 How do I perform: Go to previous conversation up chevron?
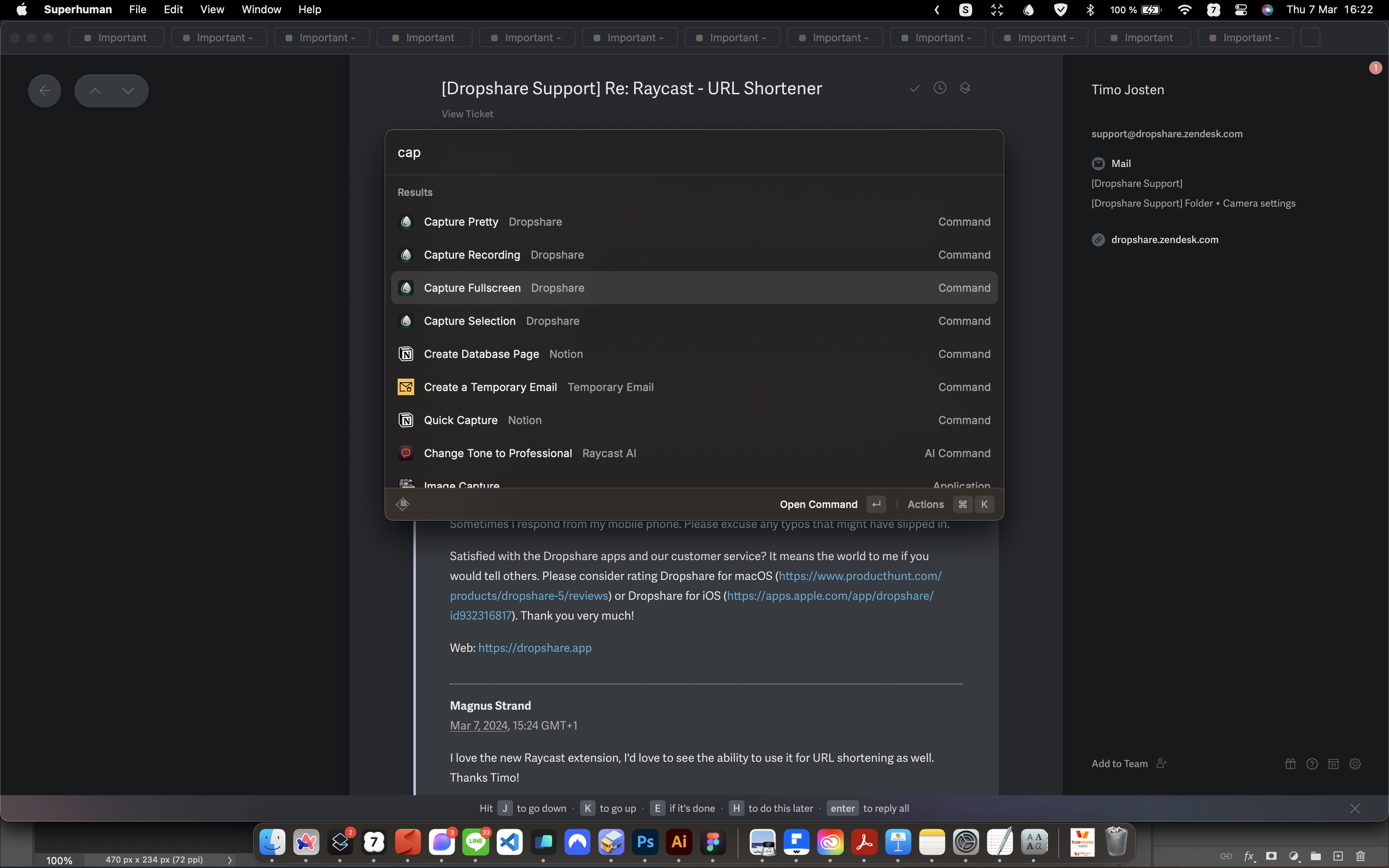coord(95,91)
